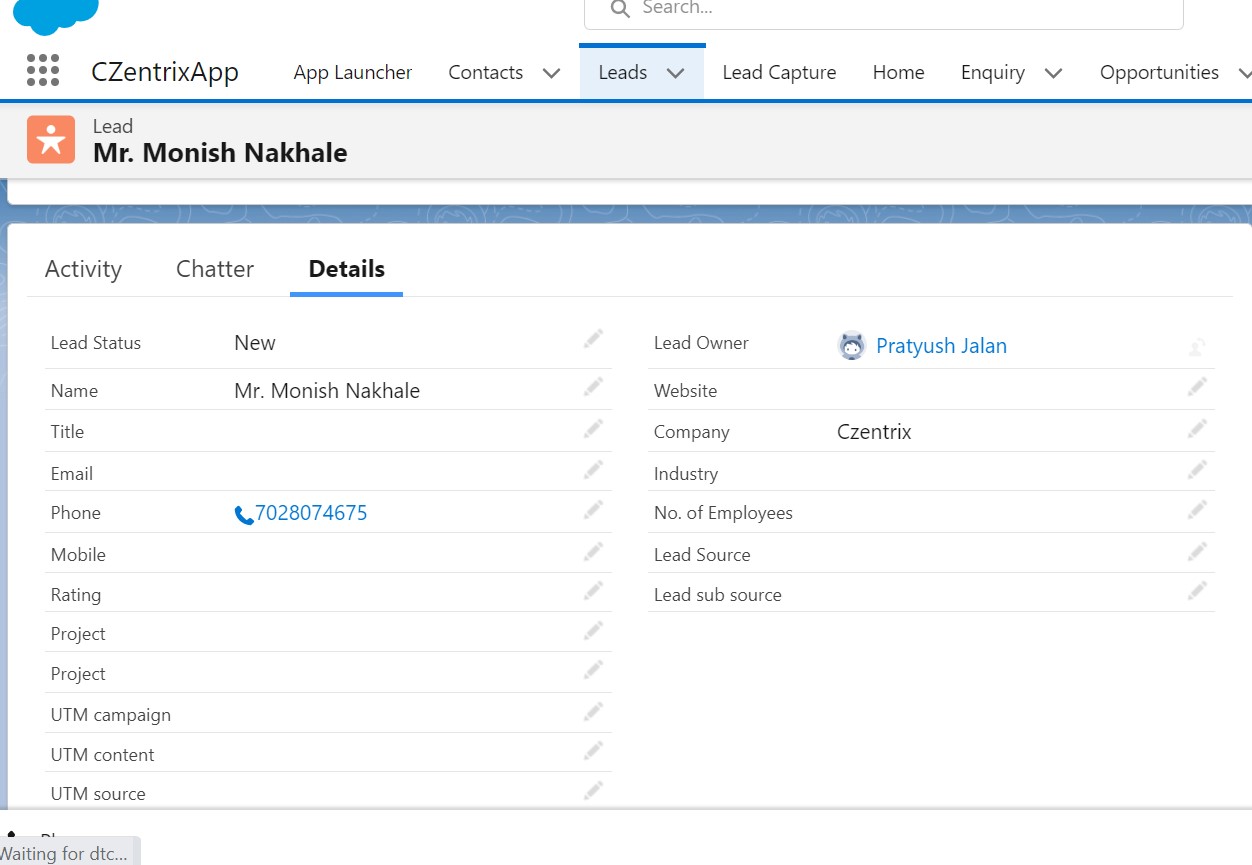This screenshot has width=1252, height=865.
Task: Switch to the Chatter tab
Action: [214, 268]
